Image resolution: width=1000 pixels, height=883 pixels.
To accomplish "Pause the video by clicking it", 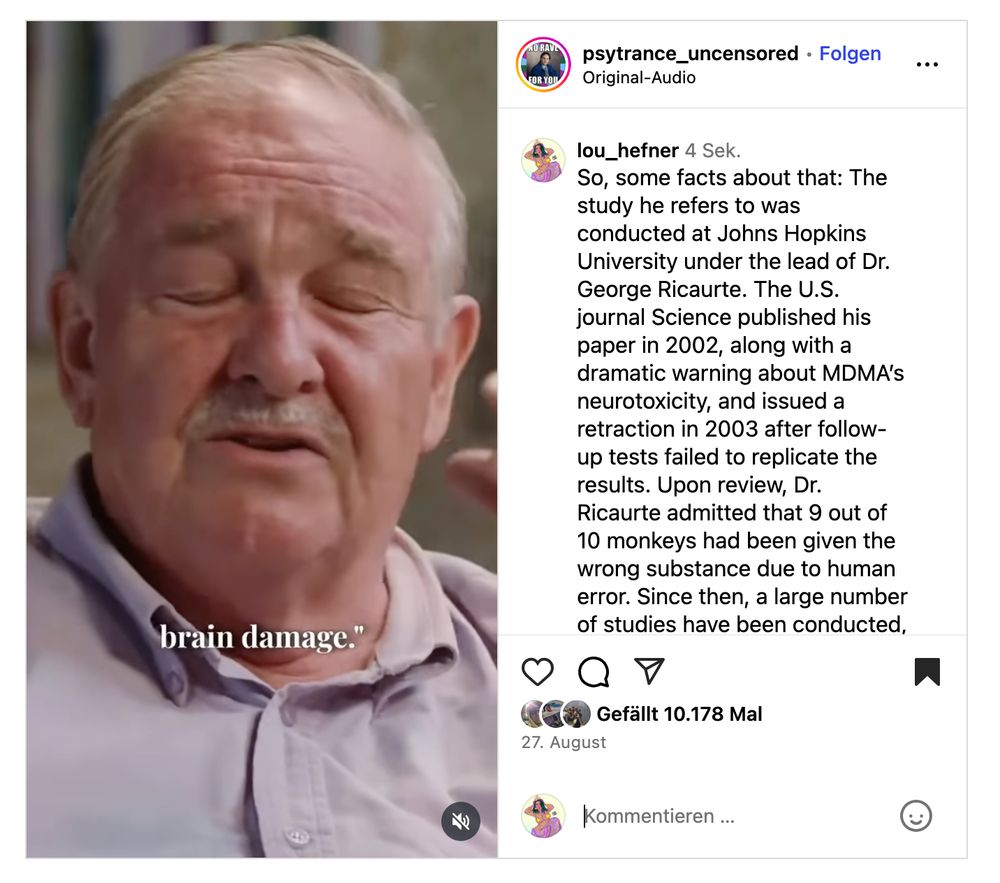I will [261, 439].
